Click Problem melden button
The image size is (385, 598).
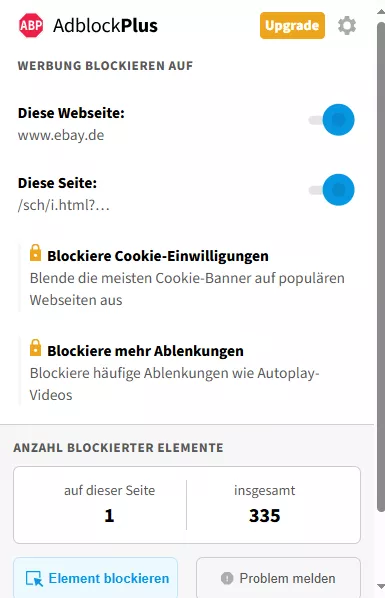279,577
